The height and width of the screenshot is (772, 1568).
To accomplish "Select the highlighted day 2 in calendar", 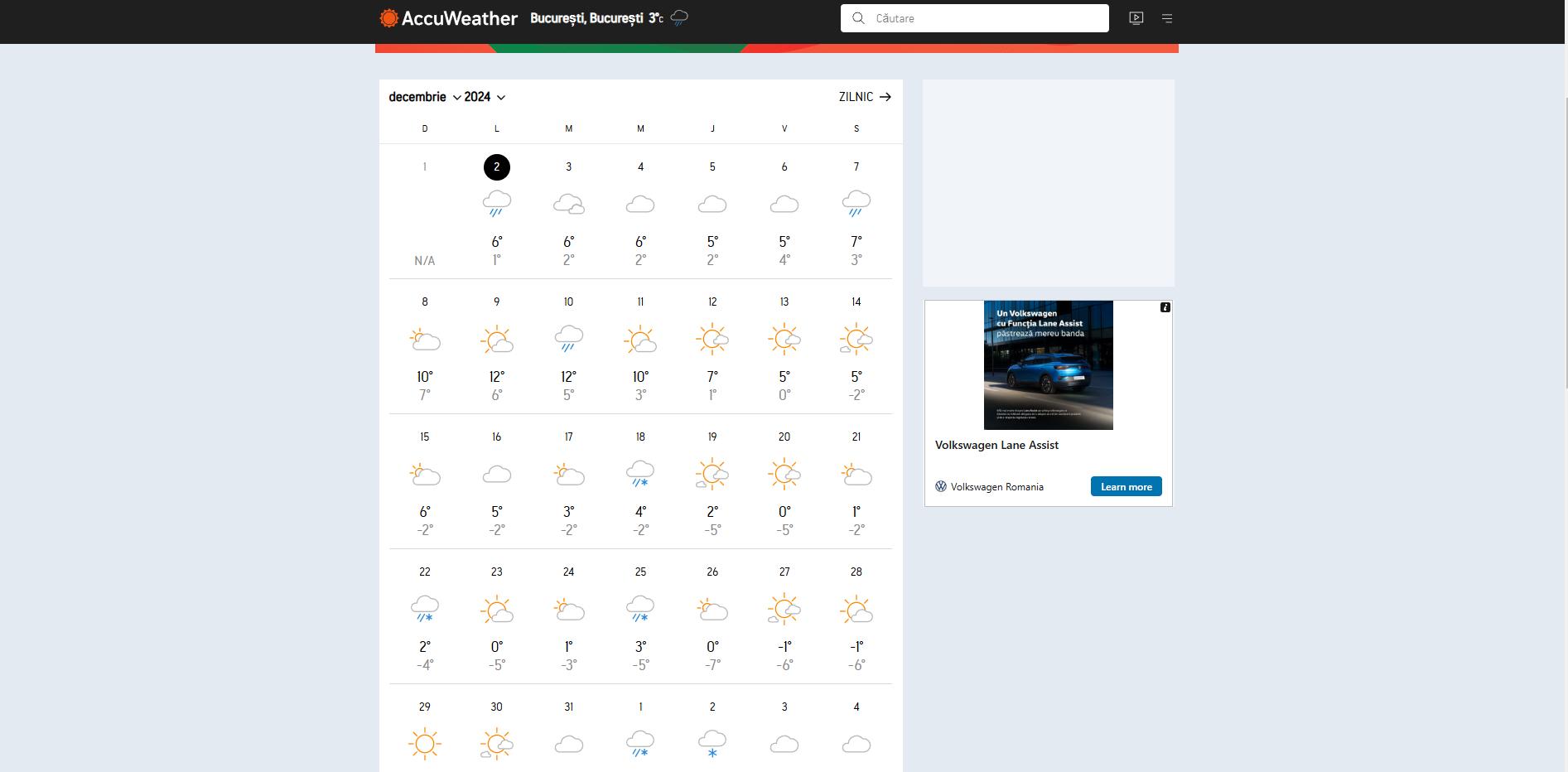I will click(496, 167).
